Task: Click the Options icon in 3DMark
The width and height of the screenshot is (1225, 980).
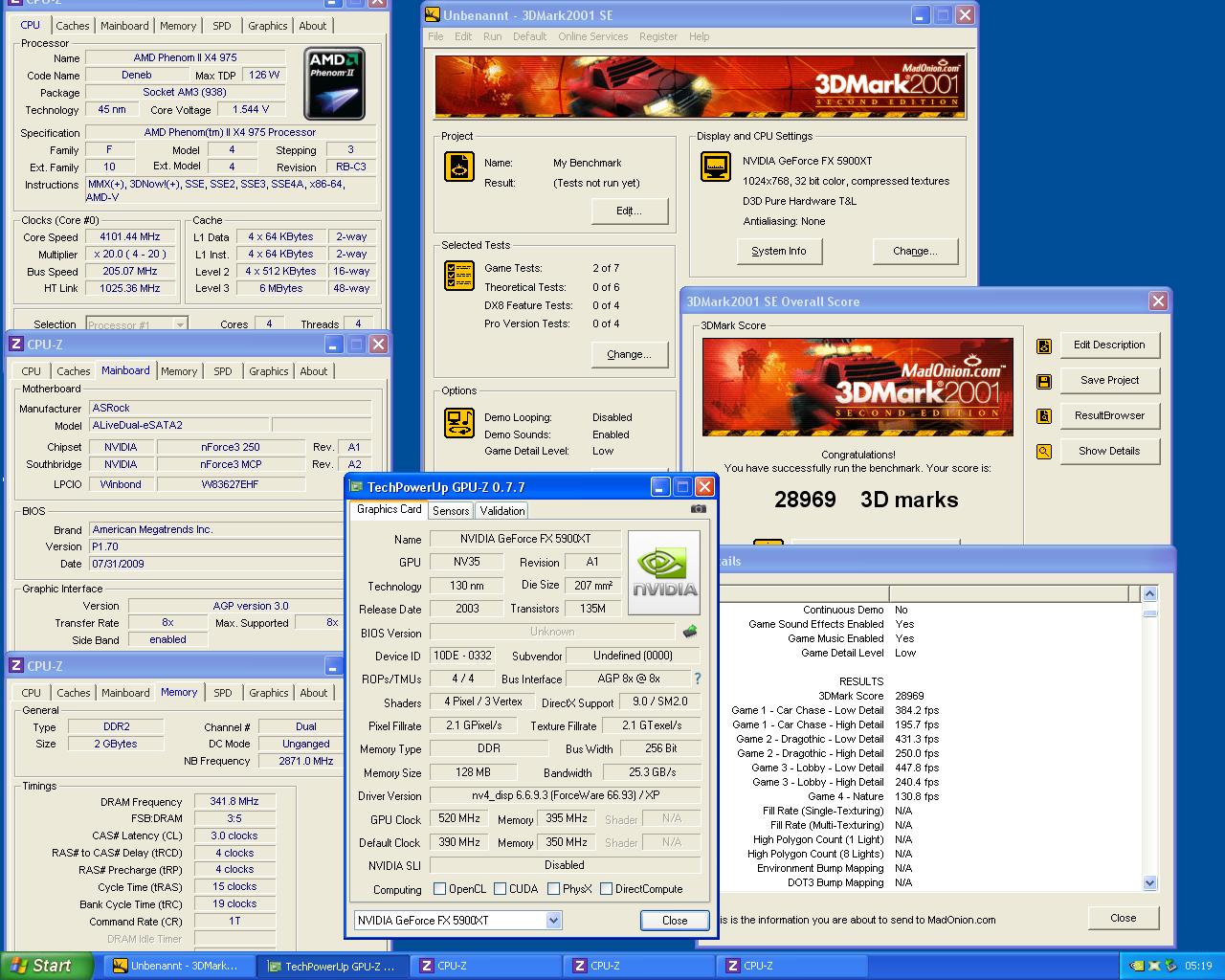Action: tap(459, 423)
